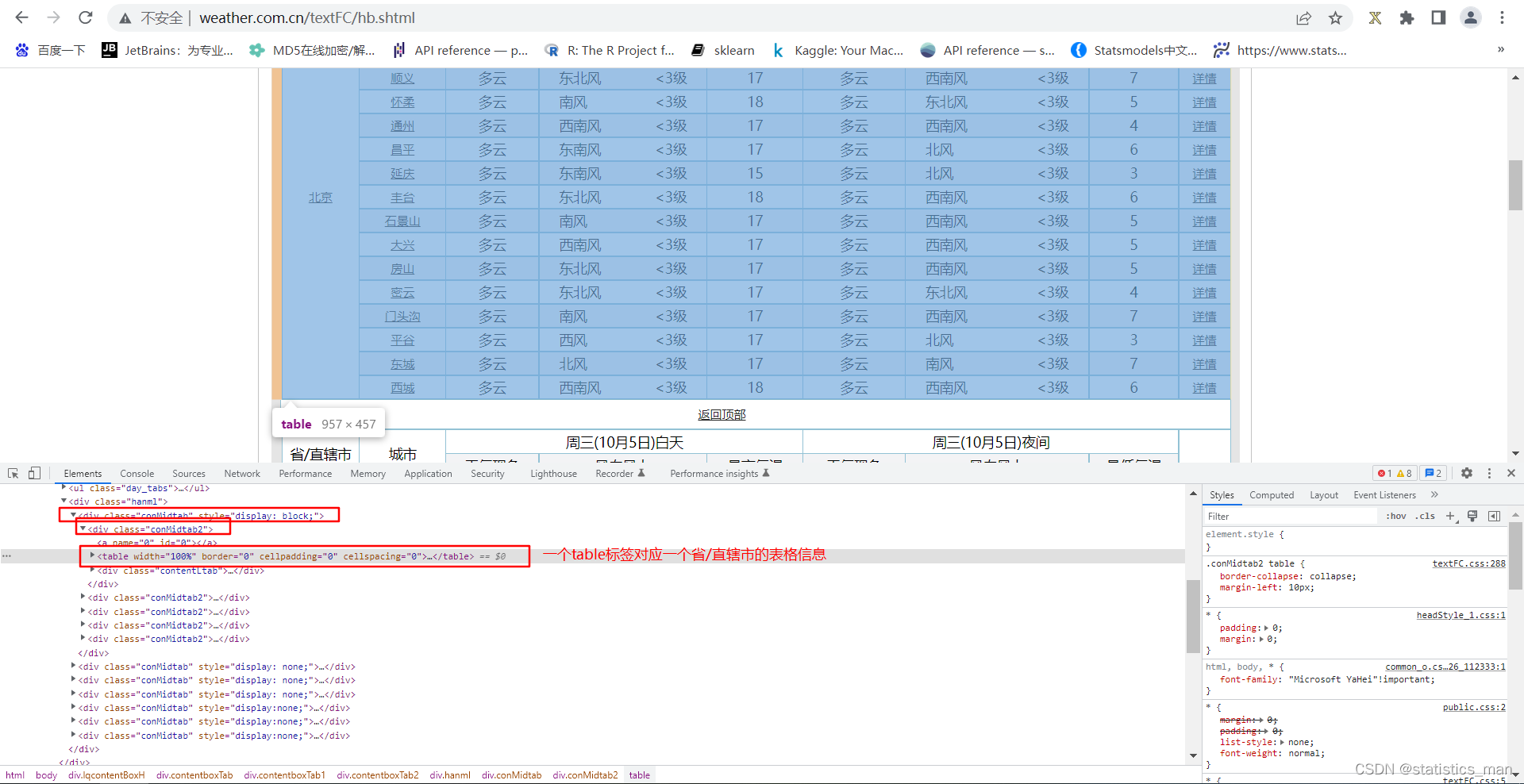
Task: Open 详情 link in the 怀柔 row
Action: pos(1204,102)
